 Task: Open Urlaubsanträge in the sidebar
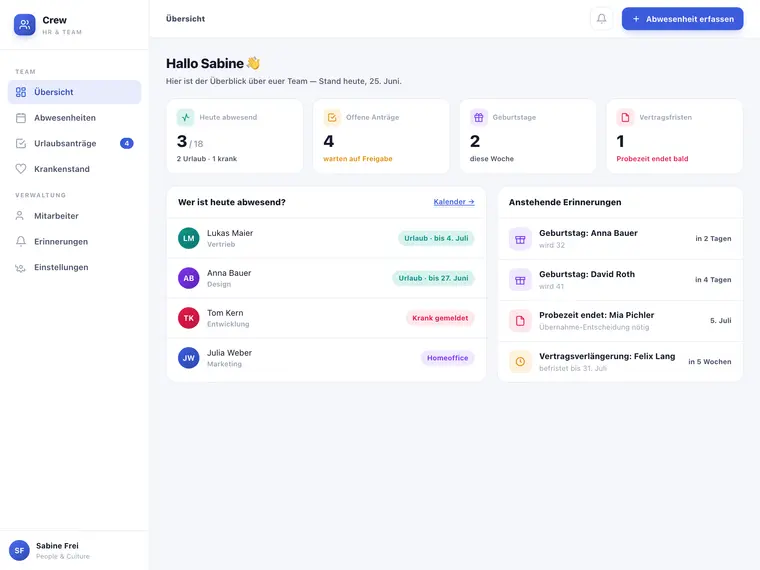75,143
